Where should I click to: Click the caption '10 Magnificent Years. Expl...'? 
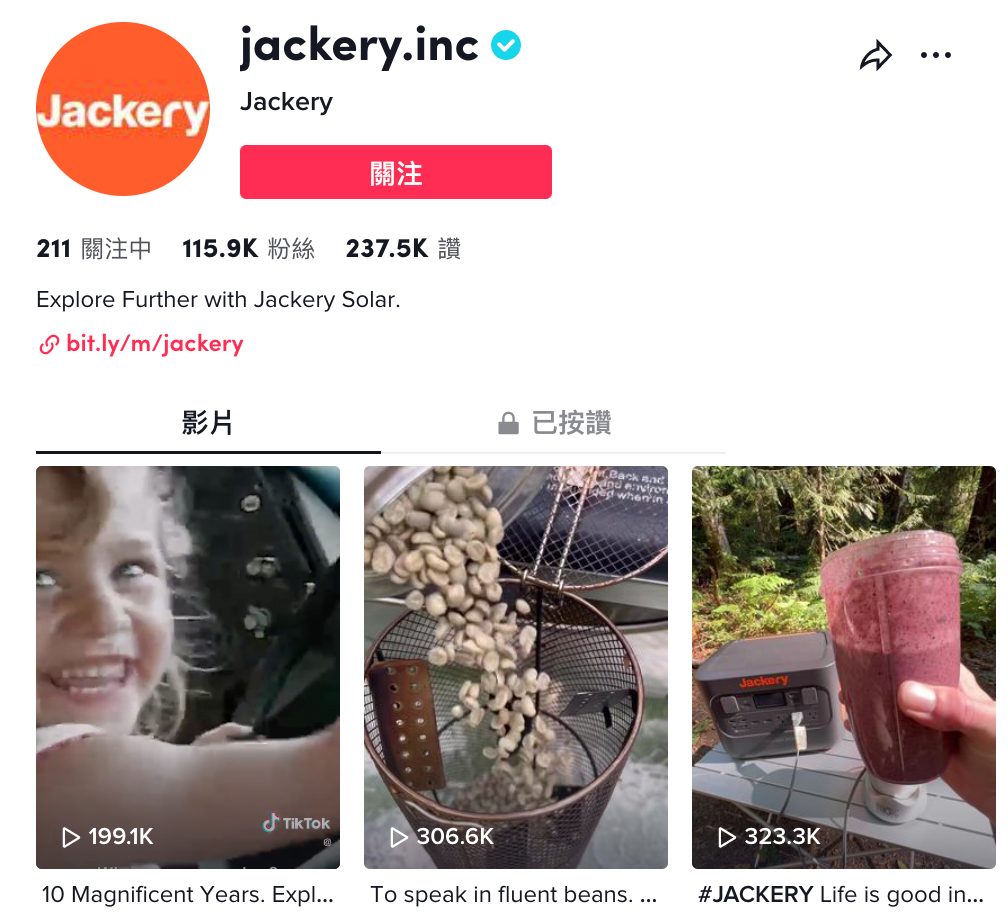click(188, 894)
